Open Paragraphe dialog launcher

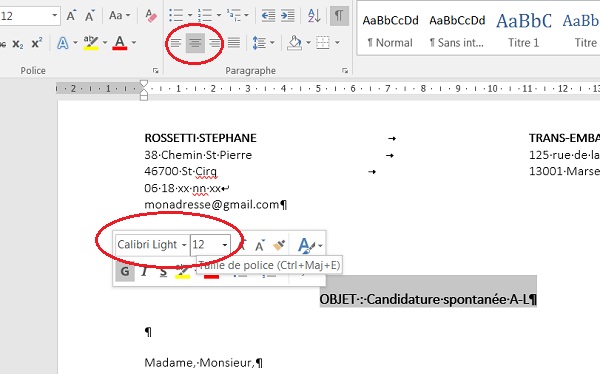(x=345, y=71)
